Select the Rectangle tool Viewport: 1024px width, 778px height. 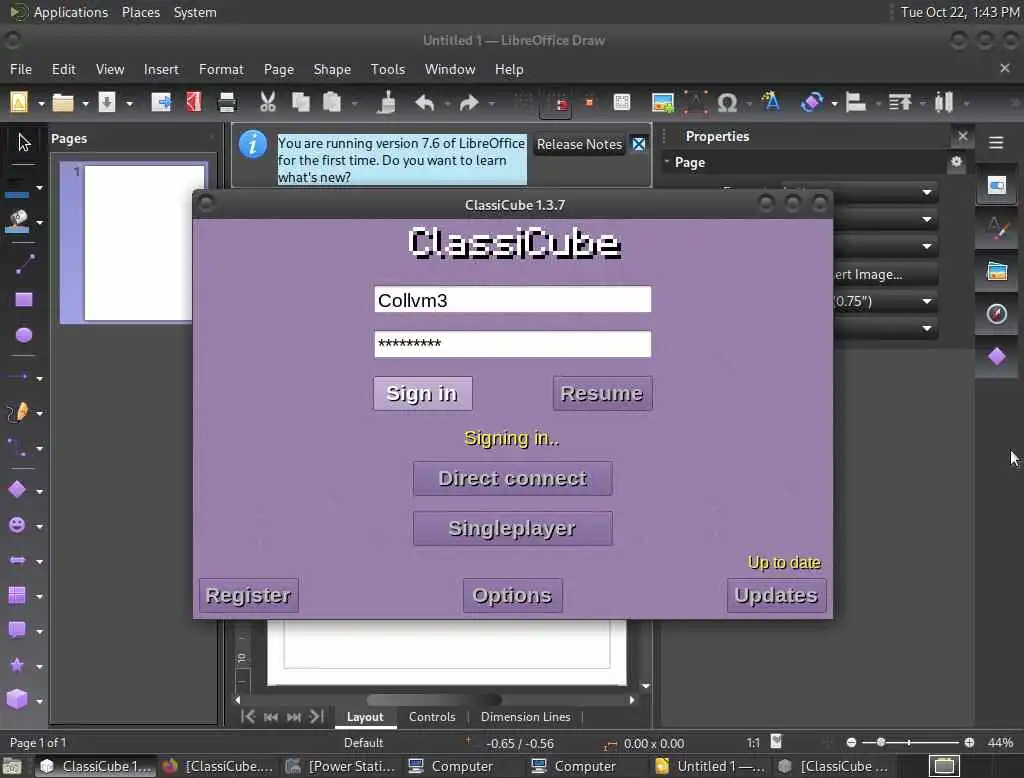(x=24, y=300)
